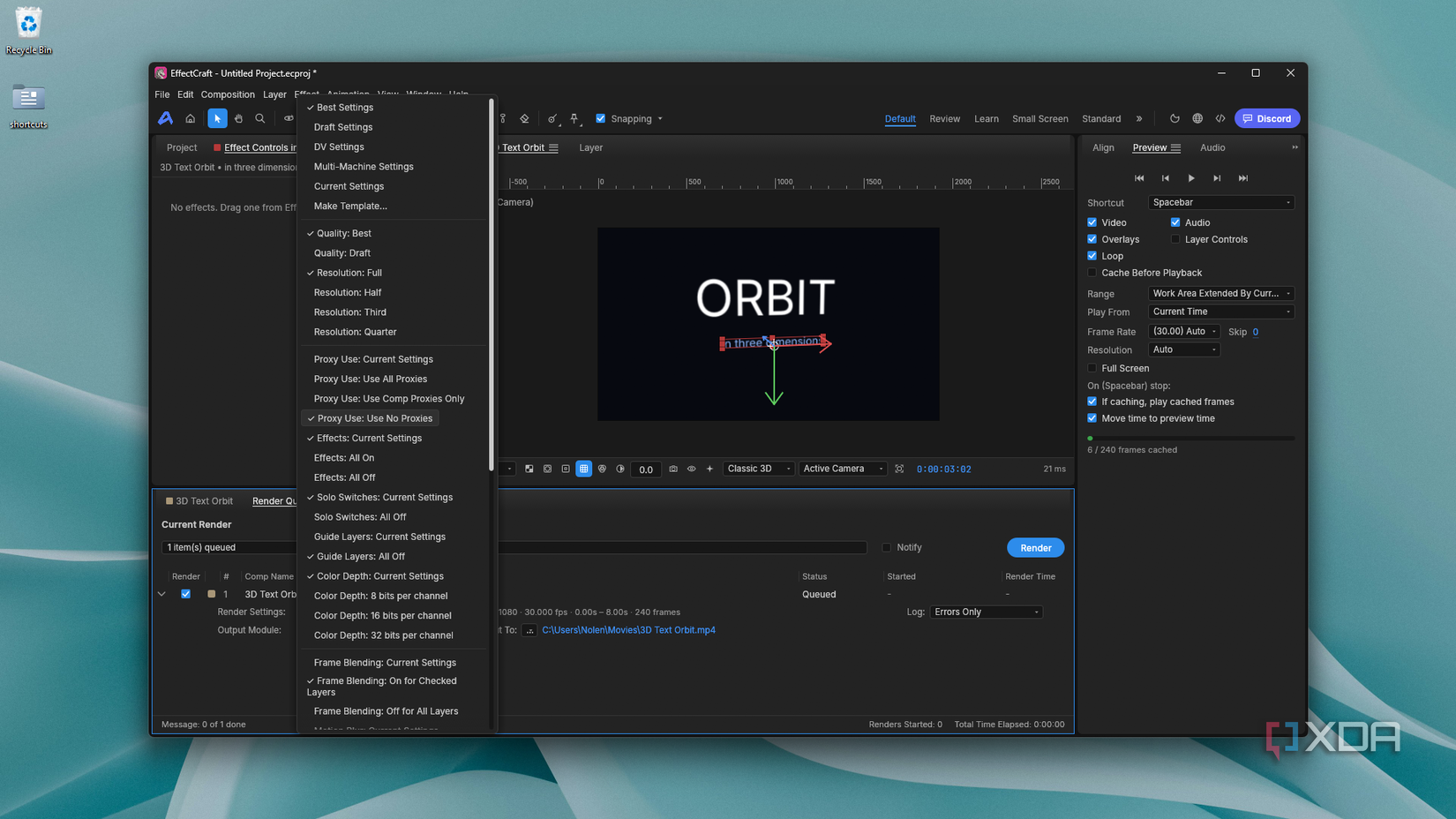1456x819 pixels.
Task: Select the Hand tool
Action: 238,118
